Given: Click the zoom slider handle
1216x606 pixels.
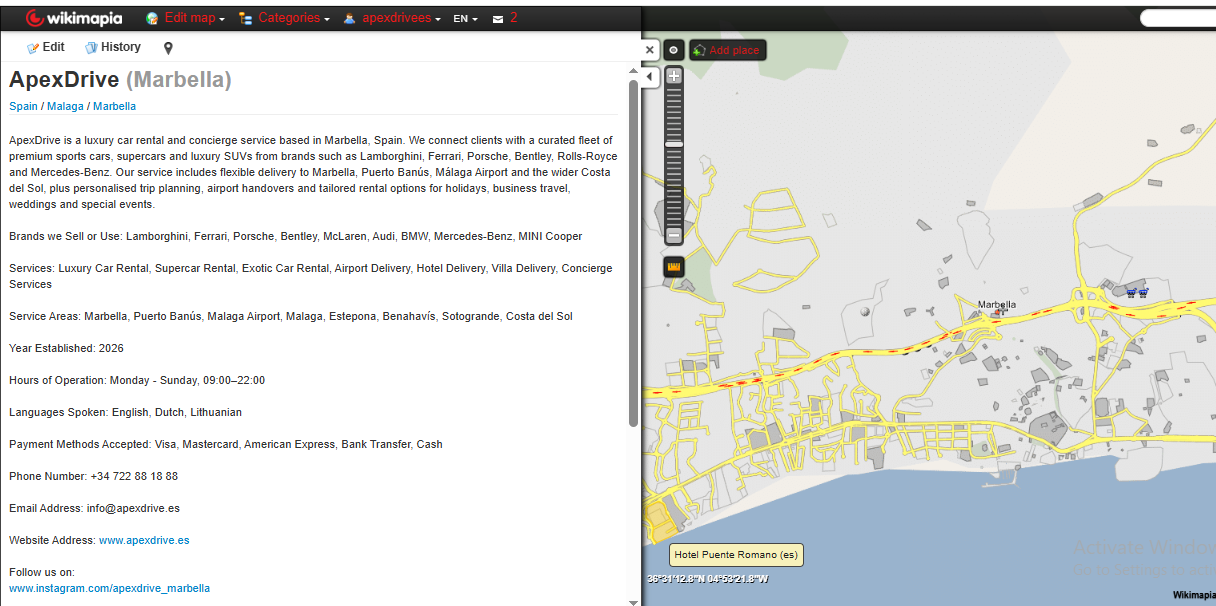Looking at the screenshot, I should [x=674, y=144].
